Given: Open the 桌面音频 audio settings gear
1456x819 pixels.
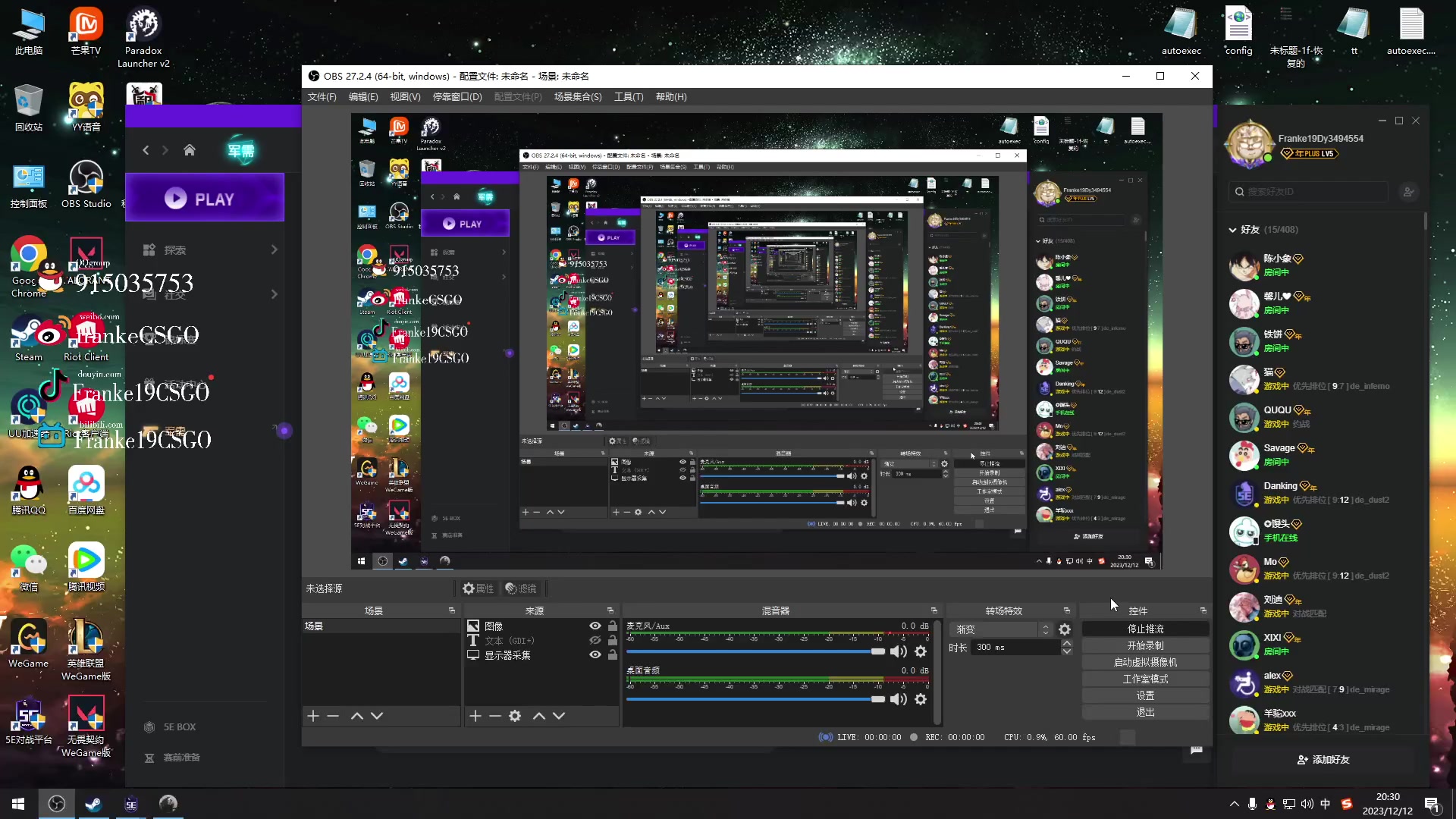Looking at the screenshot, I should (921, 699).
